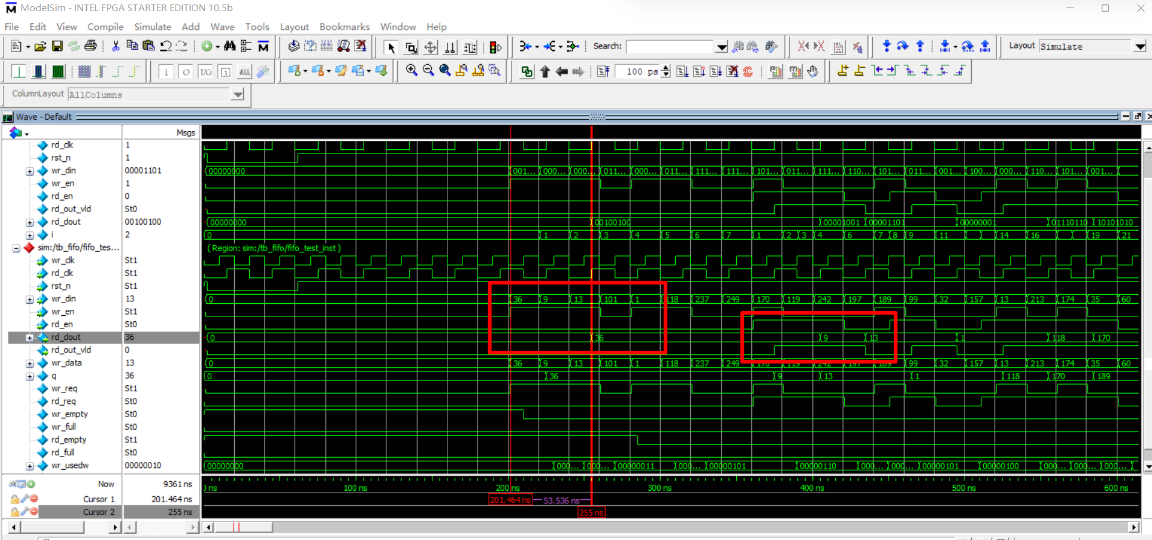Click the Open file folder icon

point(40,46)
